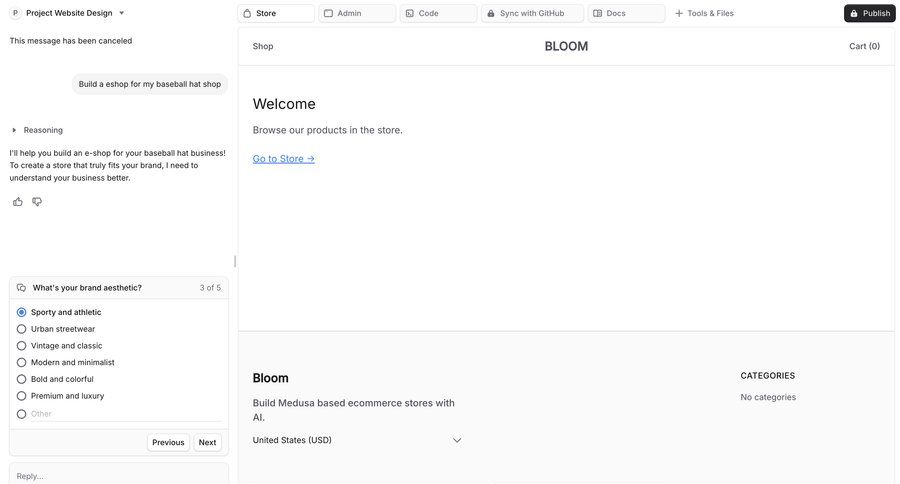Click the BLOOM store logo title

tap(566, 46)
